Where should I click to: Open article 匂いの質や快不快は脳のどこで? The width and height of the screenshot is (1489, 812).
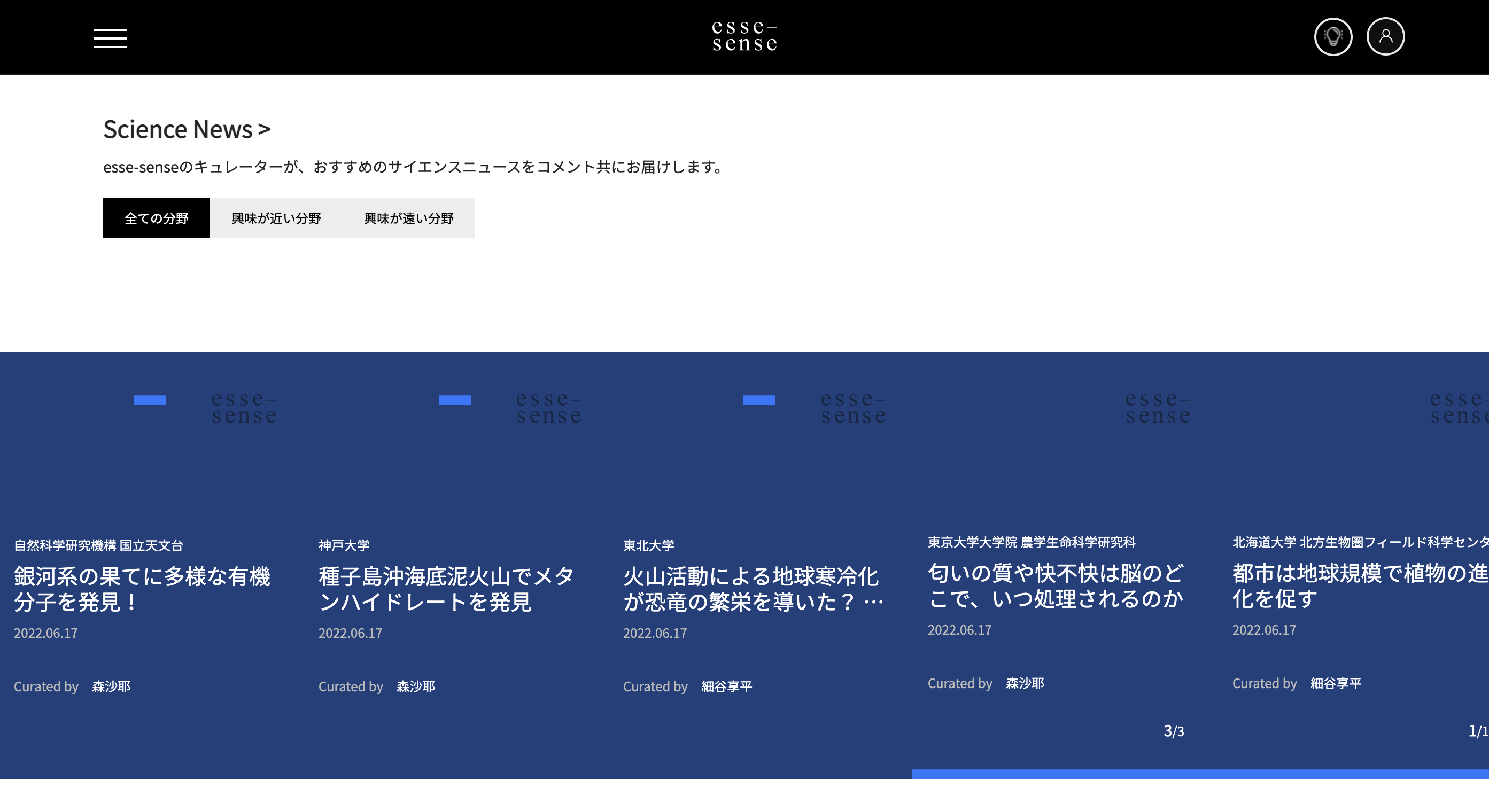[x=1056, y=585]
